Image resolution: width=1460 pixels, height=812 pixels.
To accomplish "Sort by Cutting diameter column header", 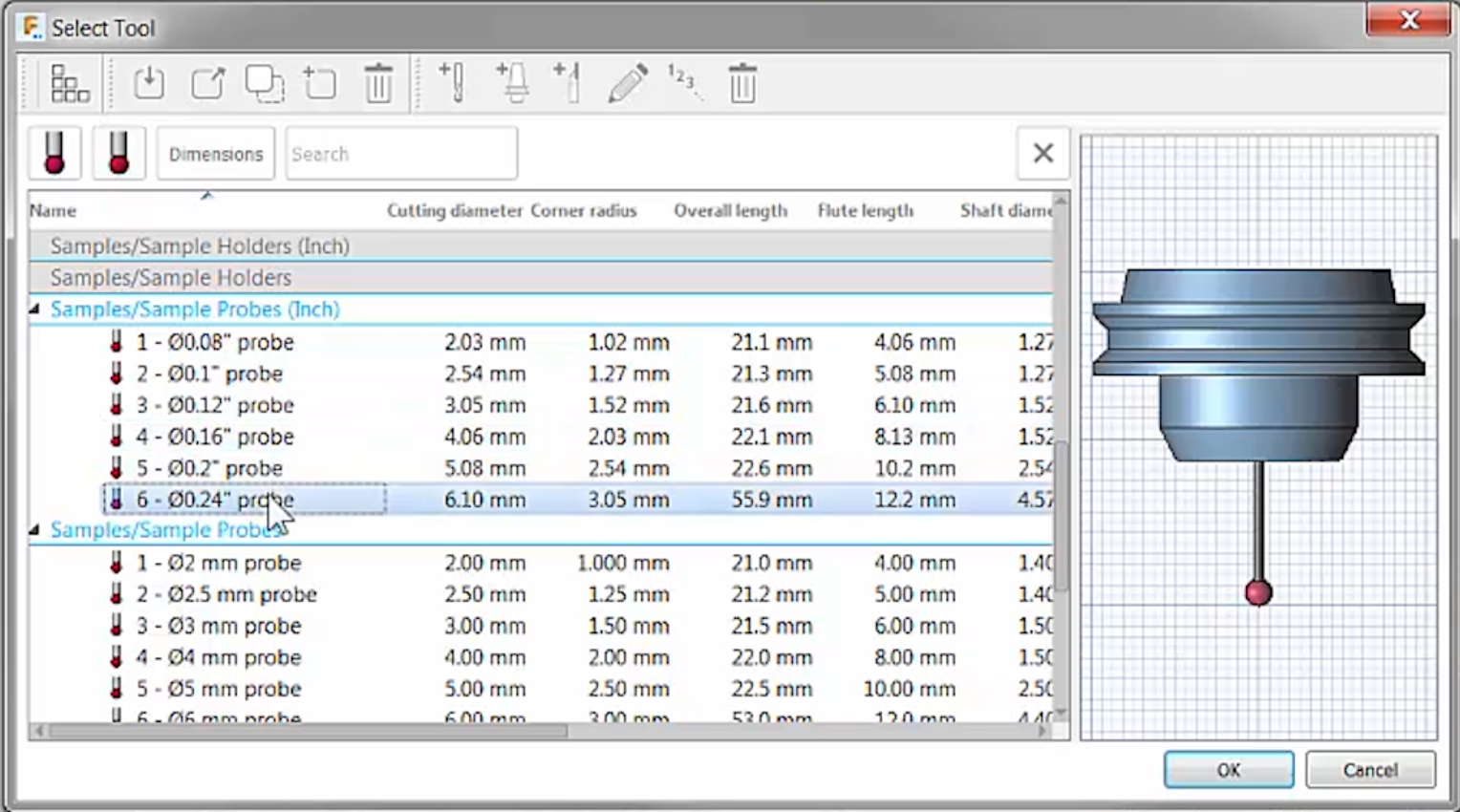I will pyautogui.click(x=454, y=211).
